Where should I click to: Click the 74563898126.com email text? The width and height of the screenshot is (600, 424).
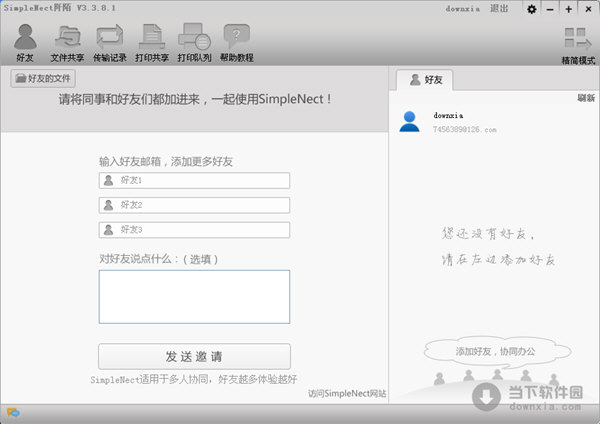coord(465,130)
